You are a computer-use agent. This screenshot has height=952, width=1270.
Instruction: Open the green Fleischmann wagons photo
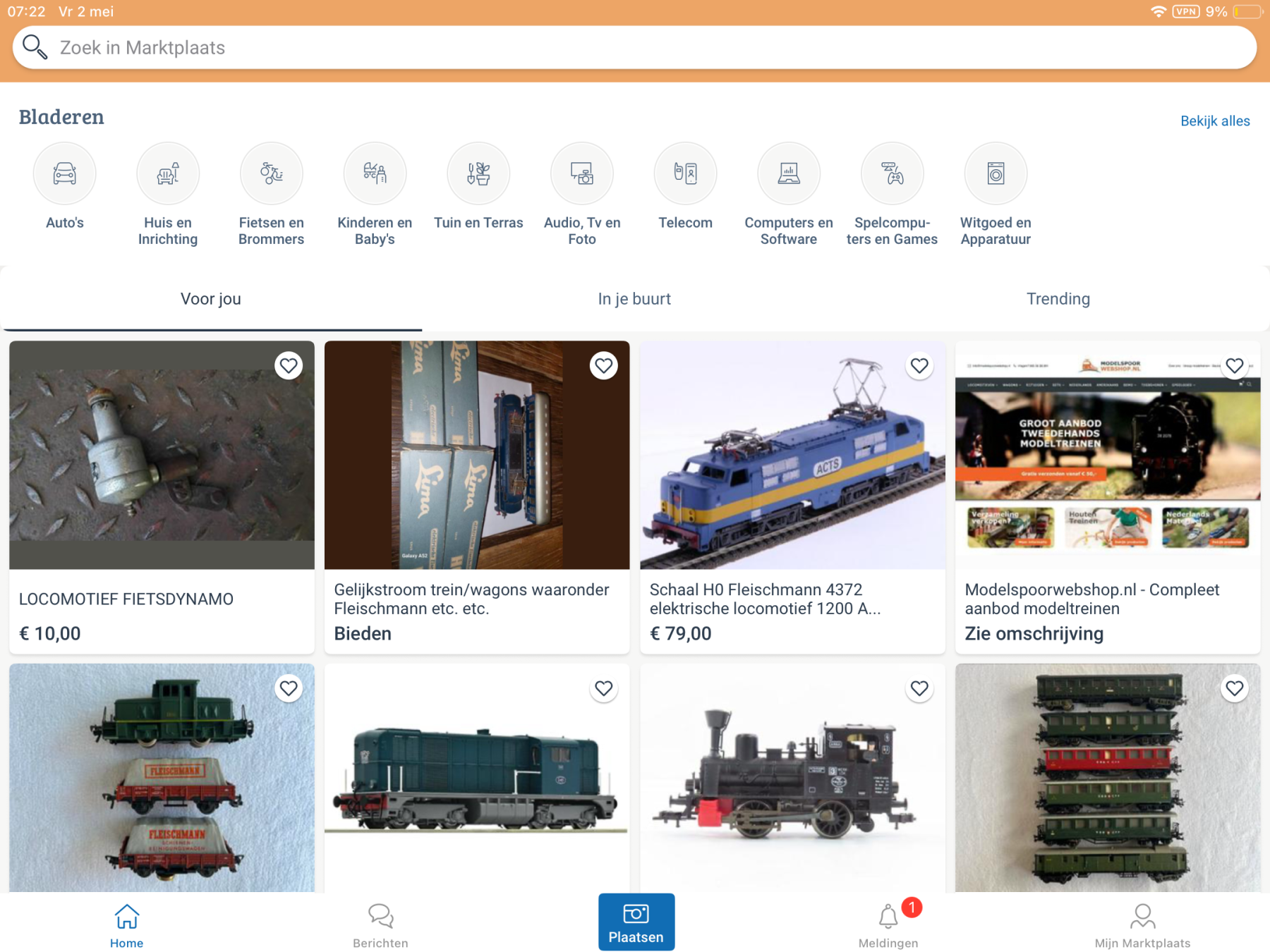(162, 777)
